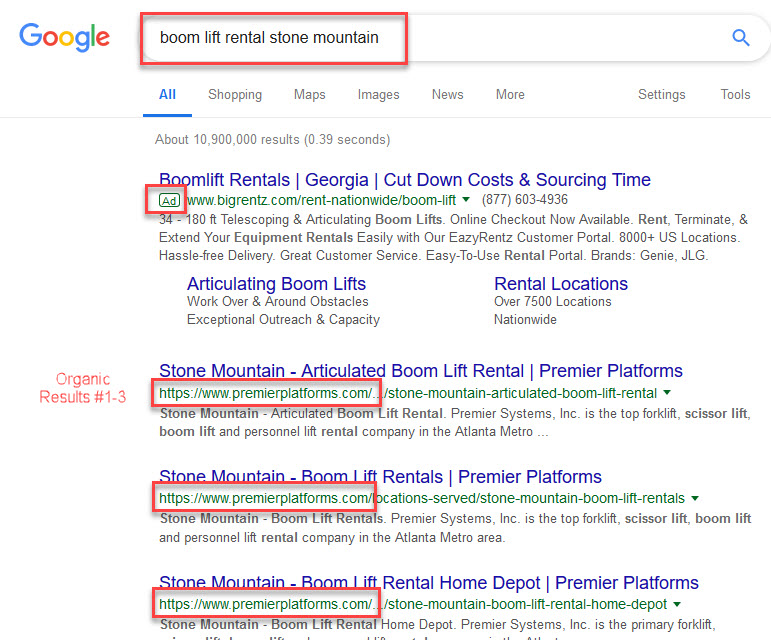771x640 pixels.
Task: Expand arrow after stone-mountain-articulated-boom-lift-rental URL
Action: click(x=667, y=393)
